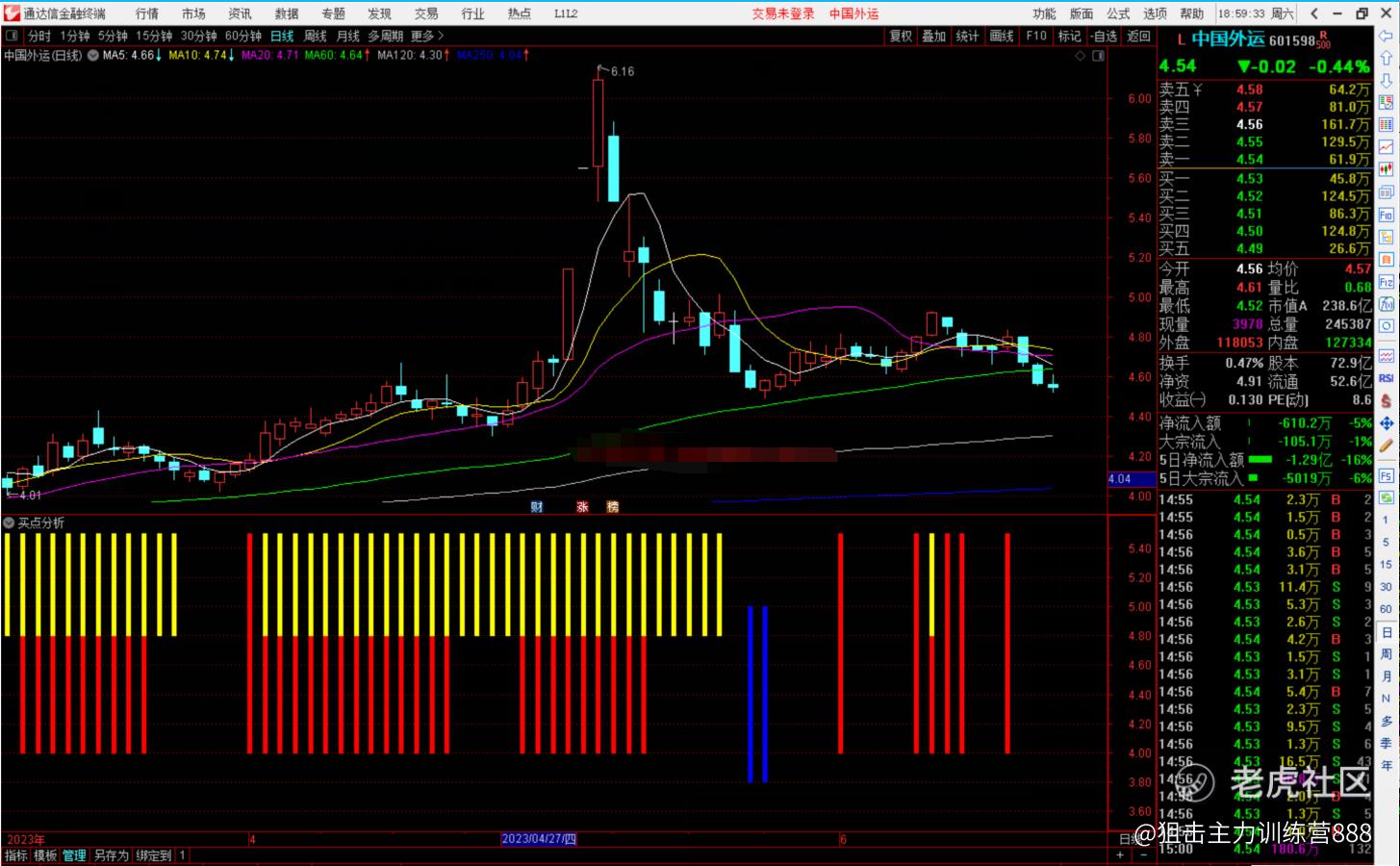Open the MA indicator dropdown arrow
Image resolution: width=1400 pixels, height=866 pixels.
93,56
